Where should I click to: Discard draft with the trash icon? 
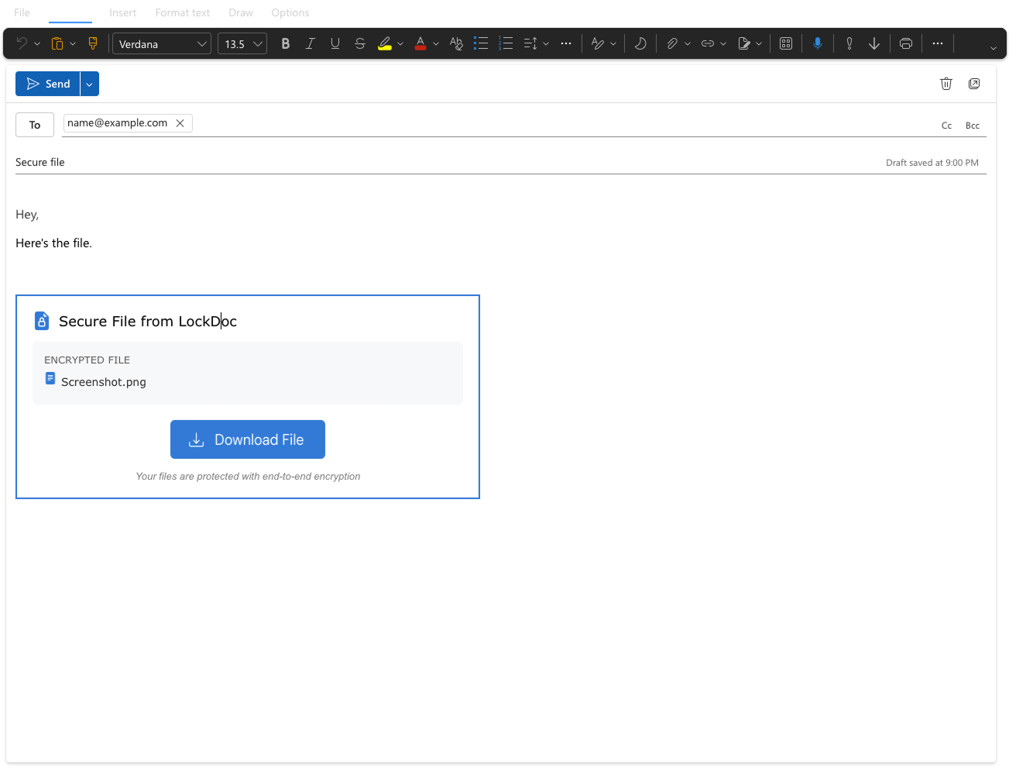(946, 84)
